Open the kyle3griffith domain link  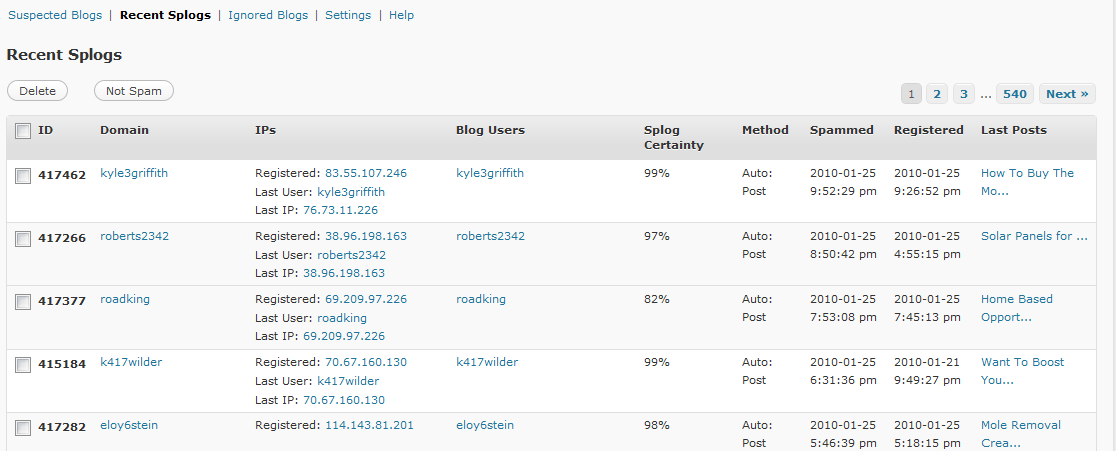134,173
